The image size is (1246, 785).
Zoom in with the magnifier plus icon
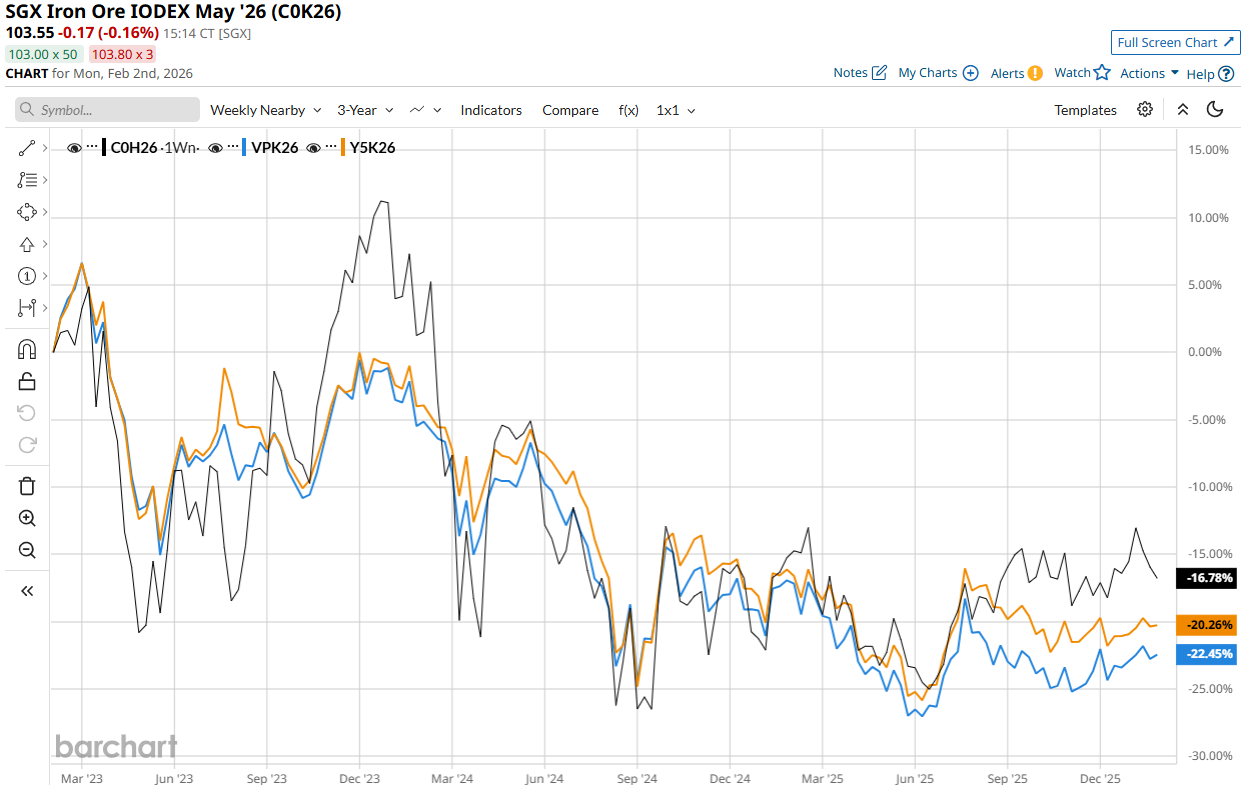[x=27, y=518]
